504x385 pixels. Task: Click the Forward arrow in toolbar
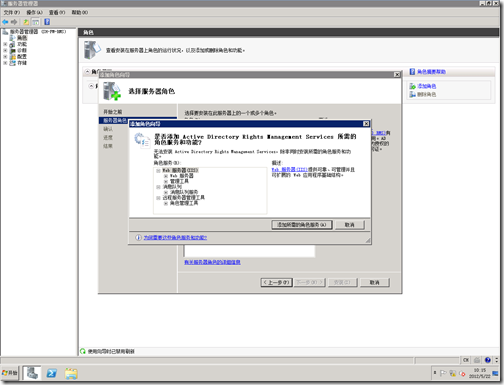click(x=14, y=22)
